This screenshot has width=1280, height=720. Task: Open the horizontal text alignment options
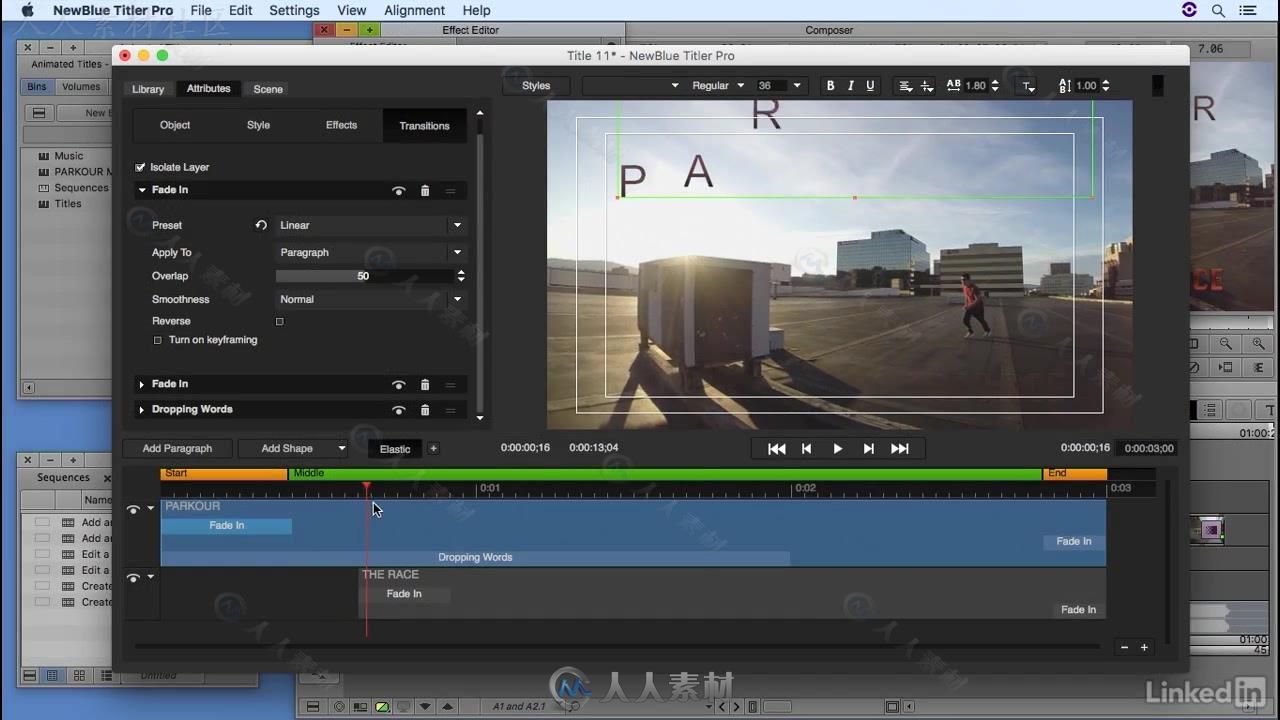905,86
